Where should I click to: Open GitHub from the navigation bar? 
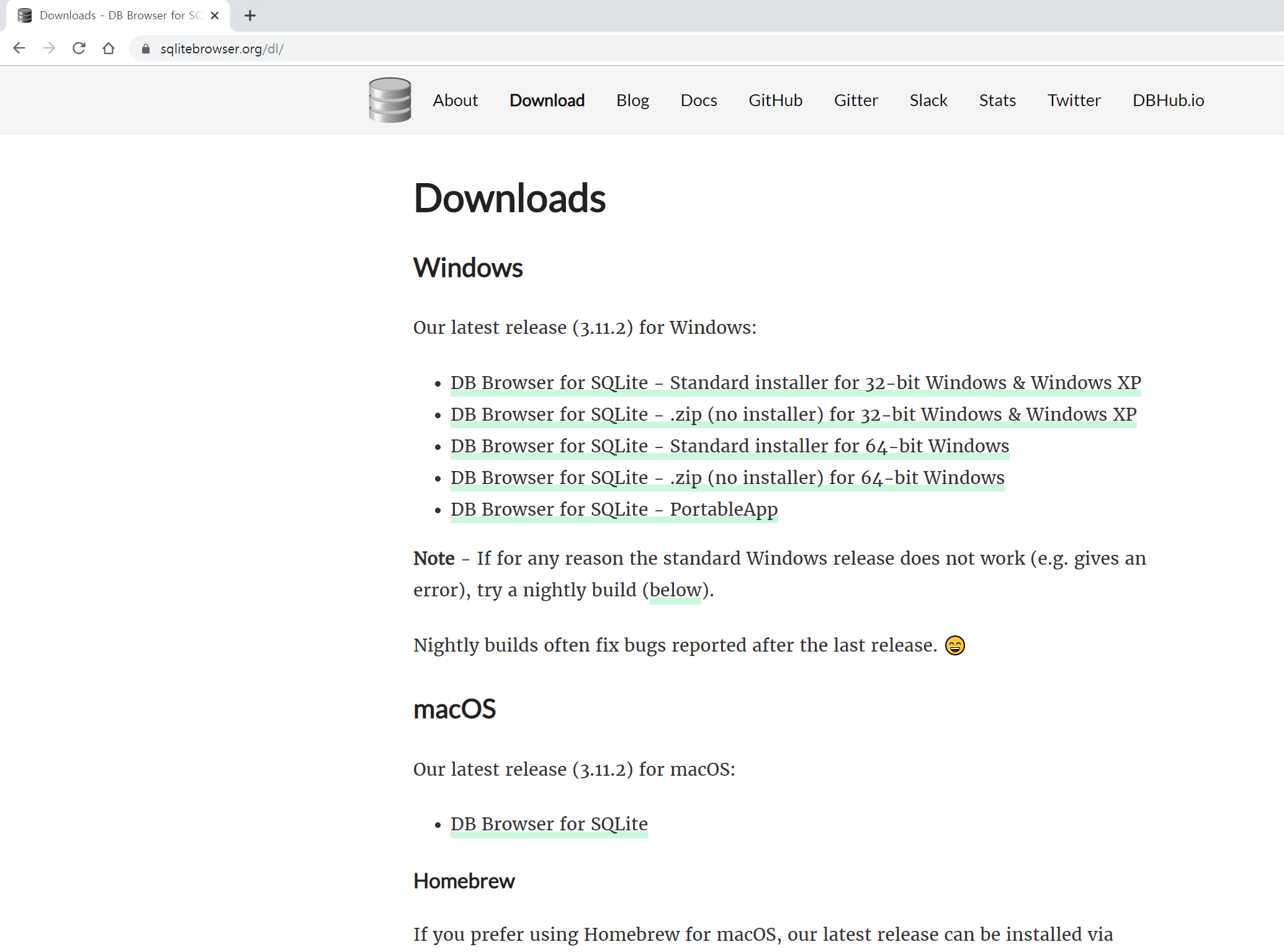point(775,100)
